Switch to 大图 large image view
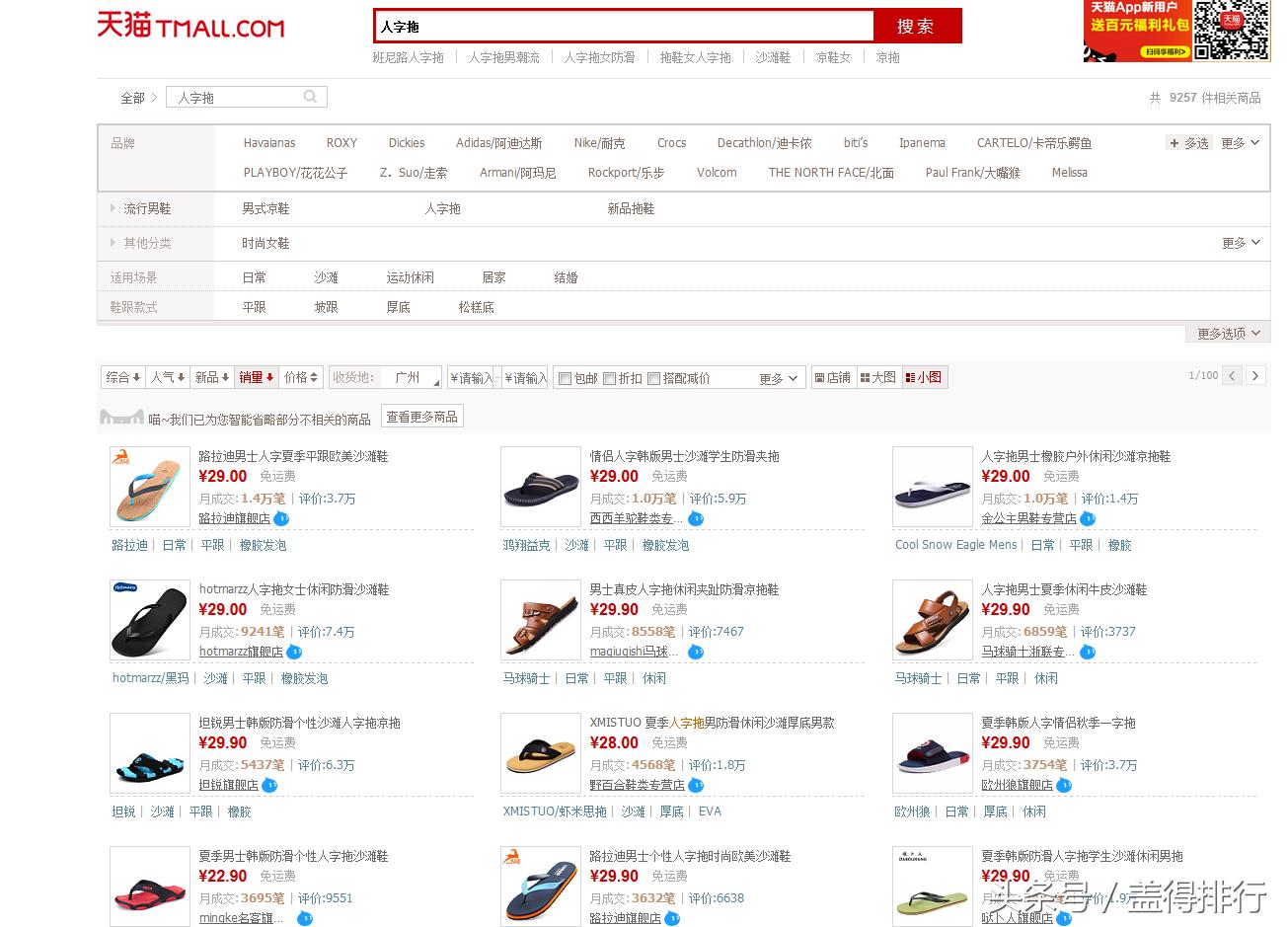 (877, 377)
